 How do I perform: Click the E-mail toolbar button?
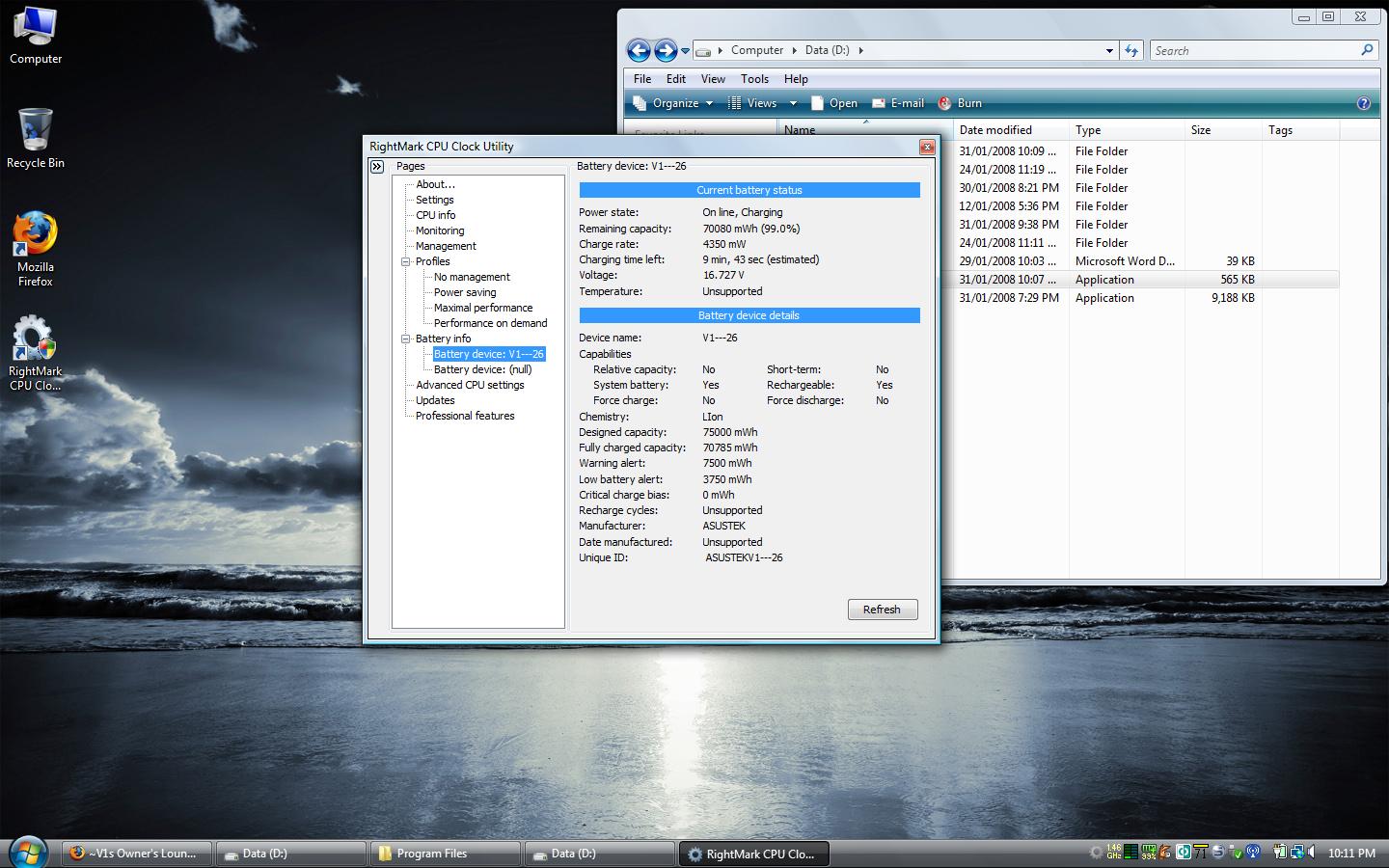coord(898,103)
